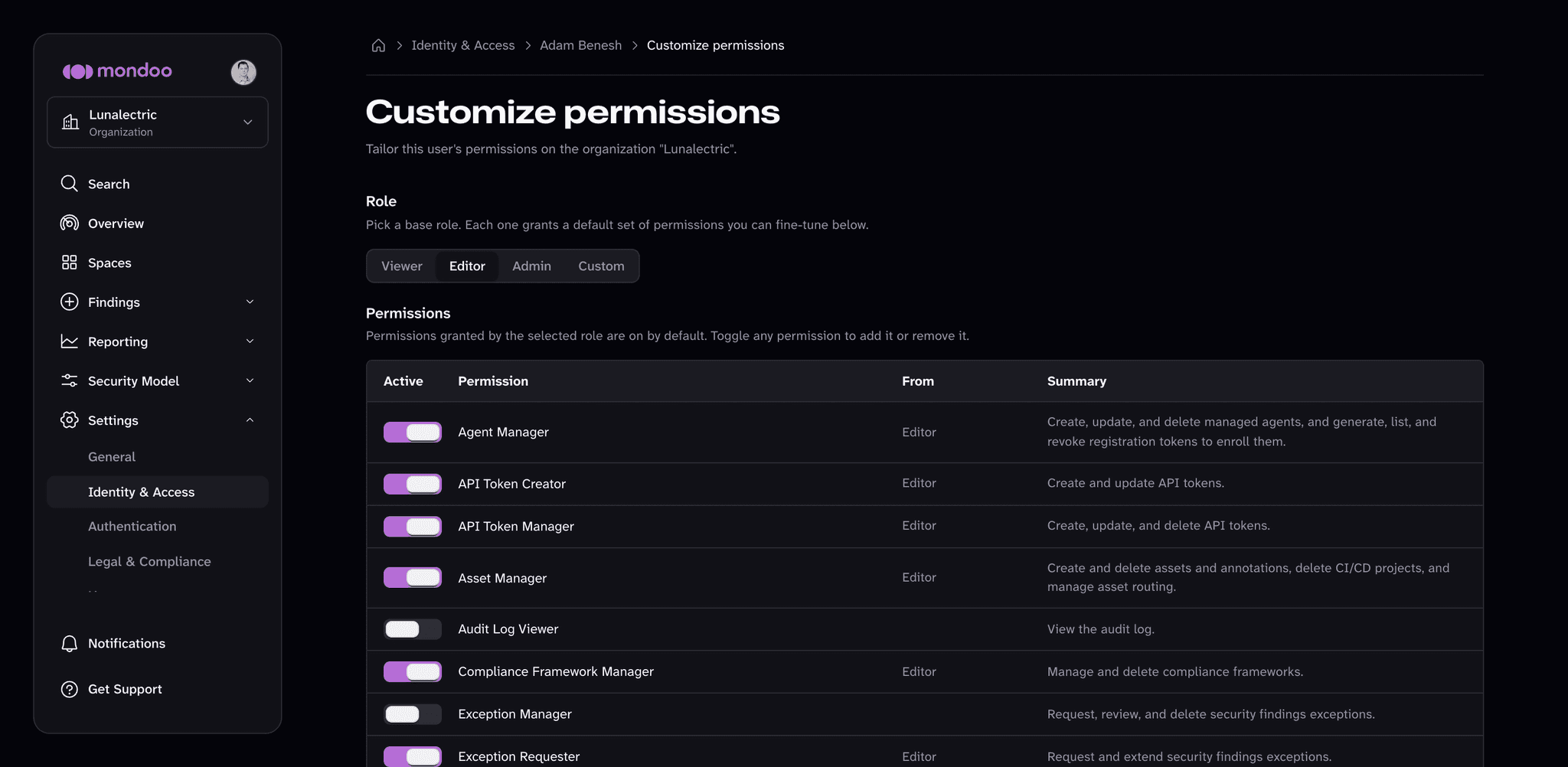Enable the Exception Manager permission

click(x=413, y=714)
